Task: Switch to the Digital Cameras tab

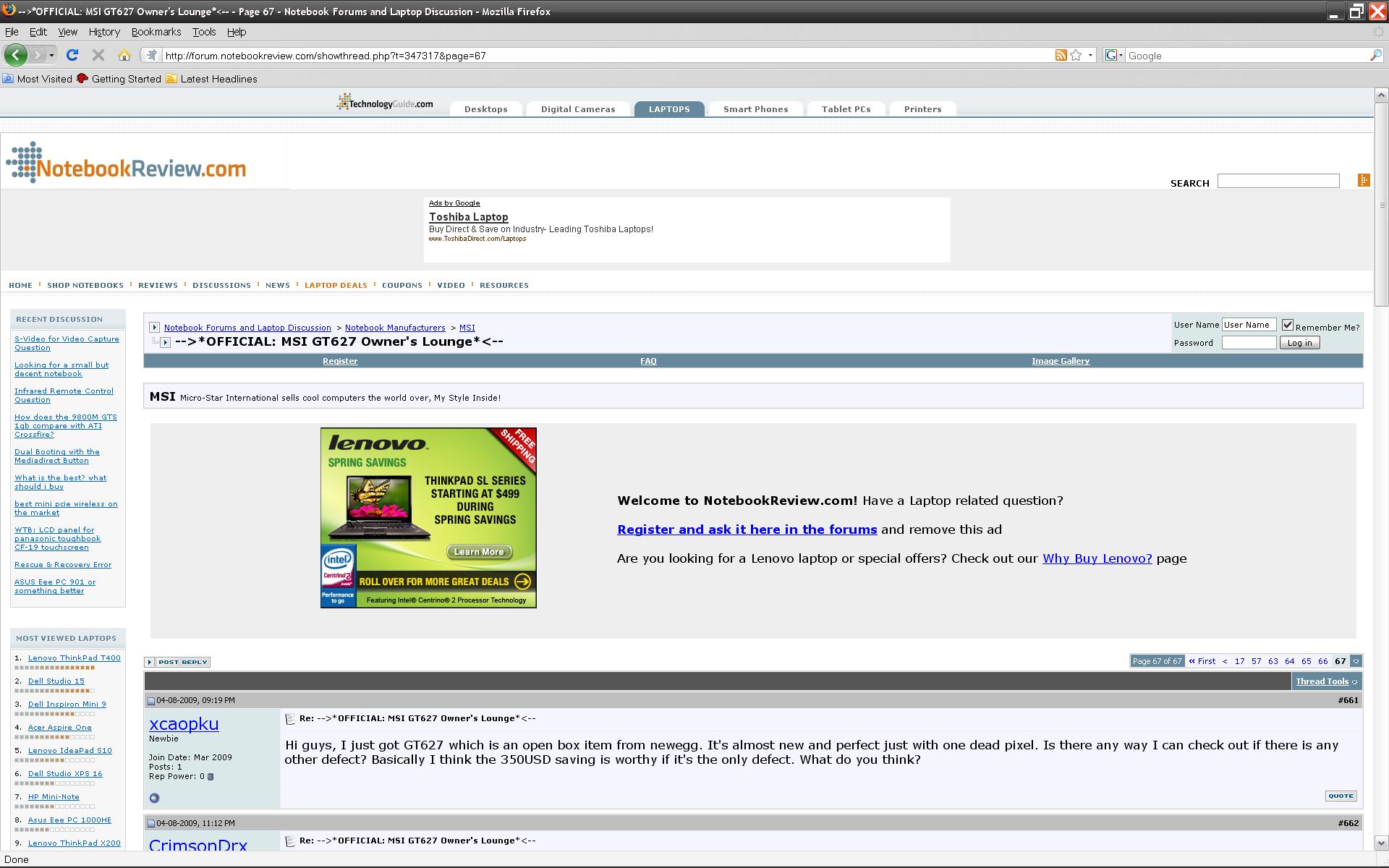Action: coord(578,109)
